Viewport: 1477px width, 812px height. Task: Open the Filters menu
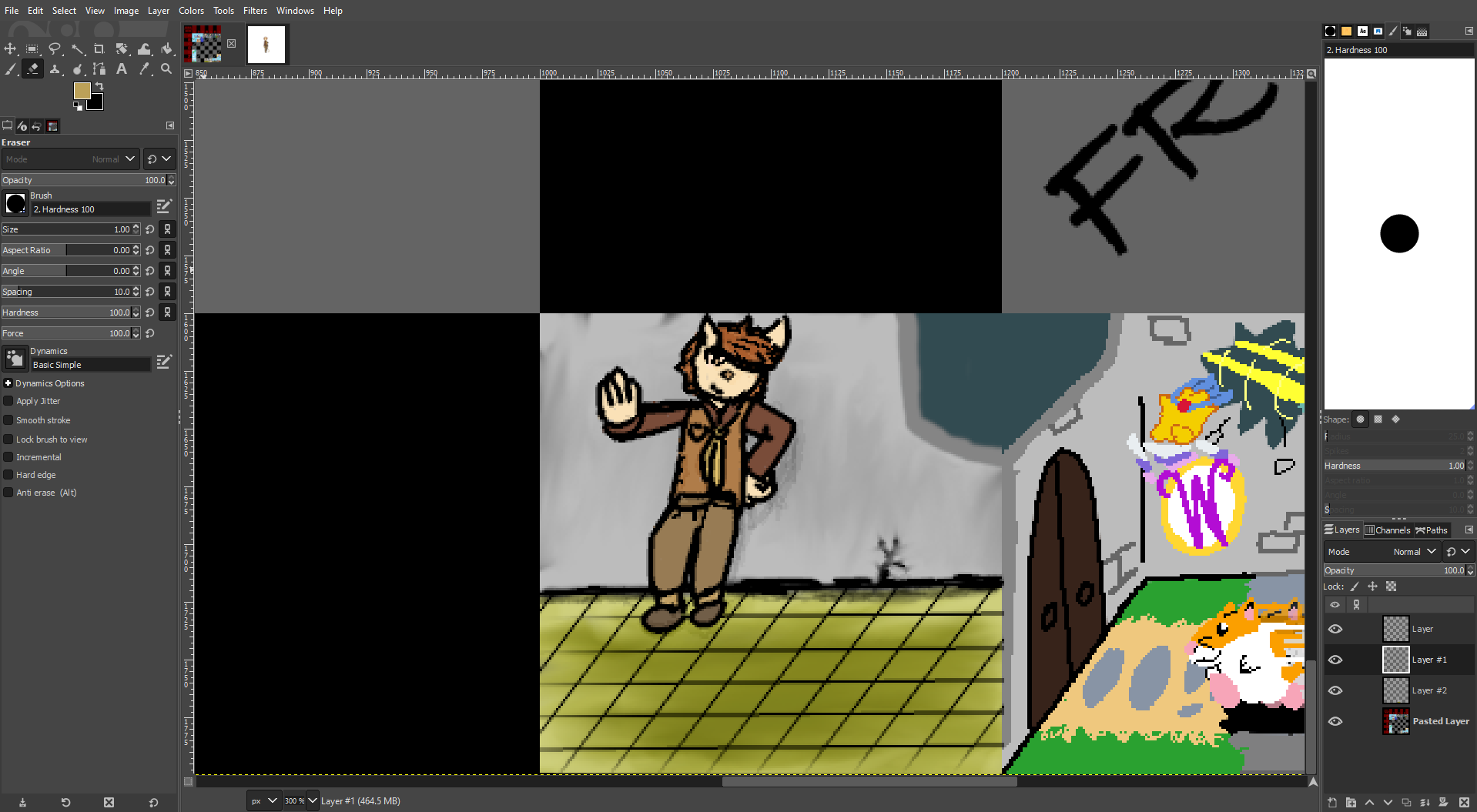tap(255, 11)
